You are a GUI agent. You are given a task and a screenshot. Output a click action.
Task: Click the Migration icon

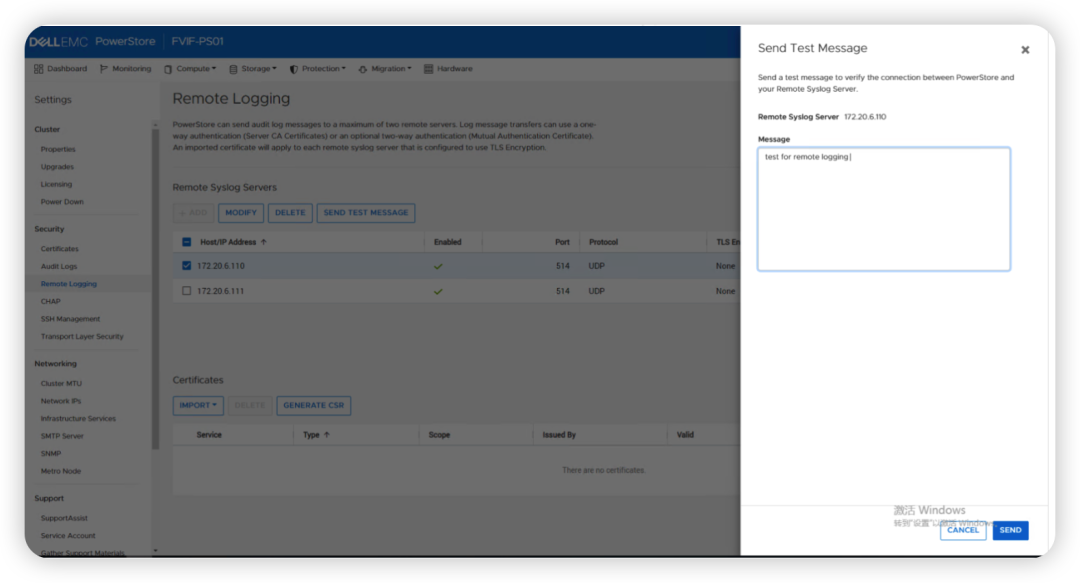point(363,69)
